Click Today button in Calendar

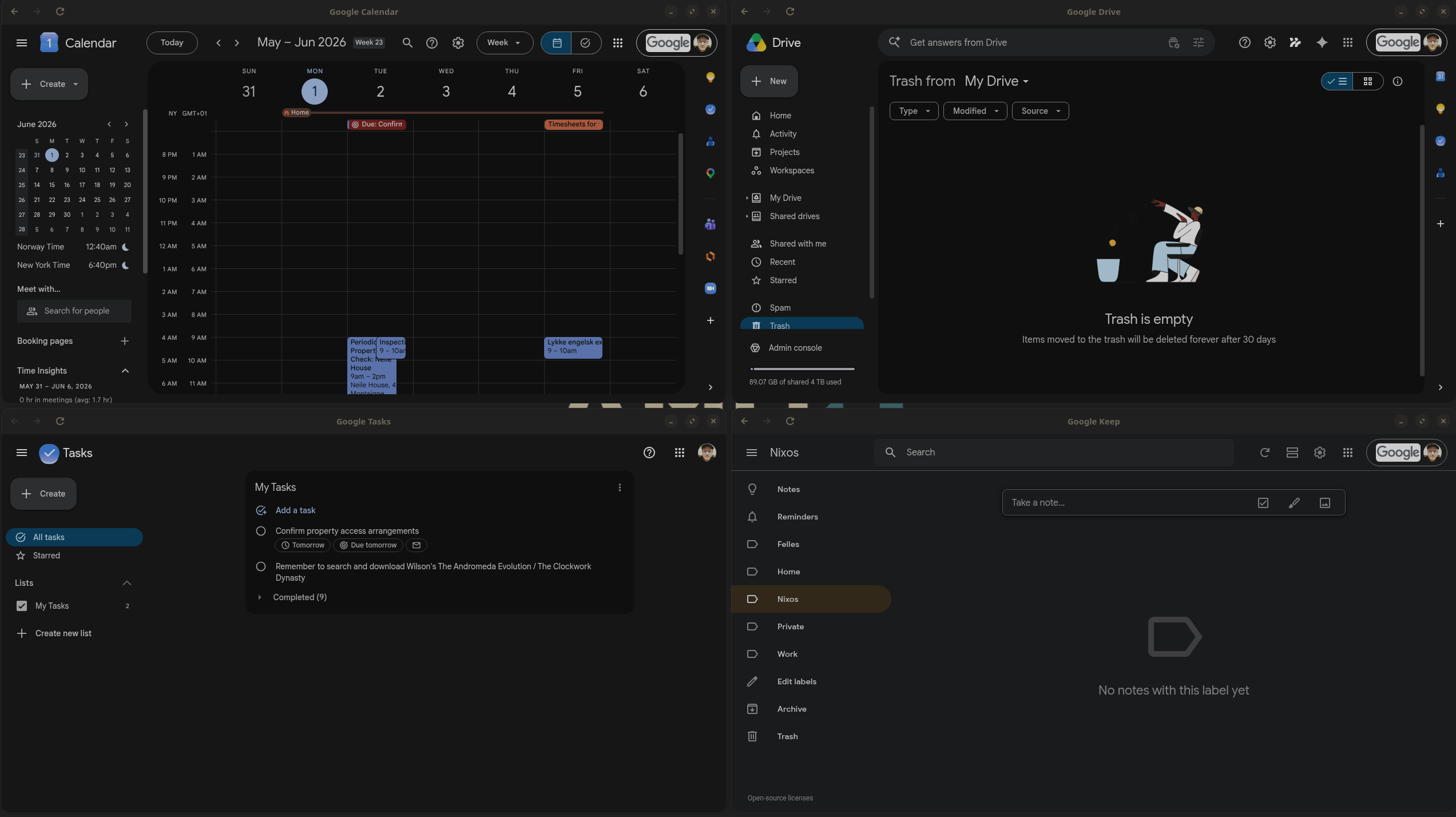172,43
